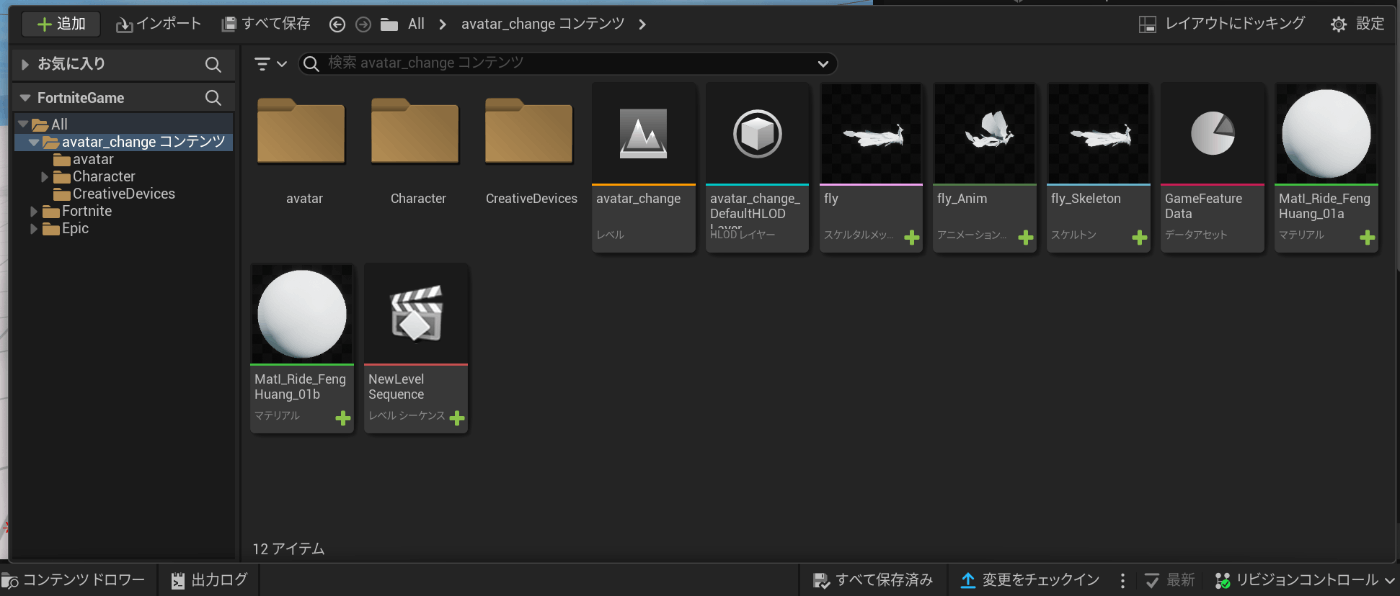
Task: Select Fortnite folder in tree
Action: 76,211
